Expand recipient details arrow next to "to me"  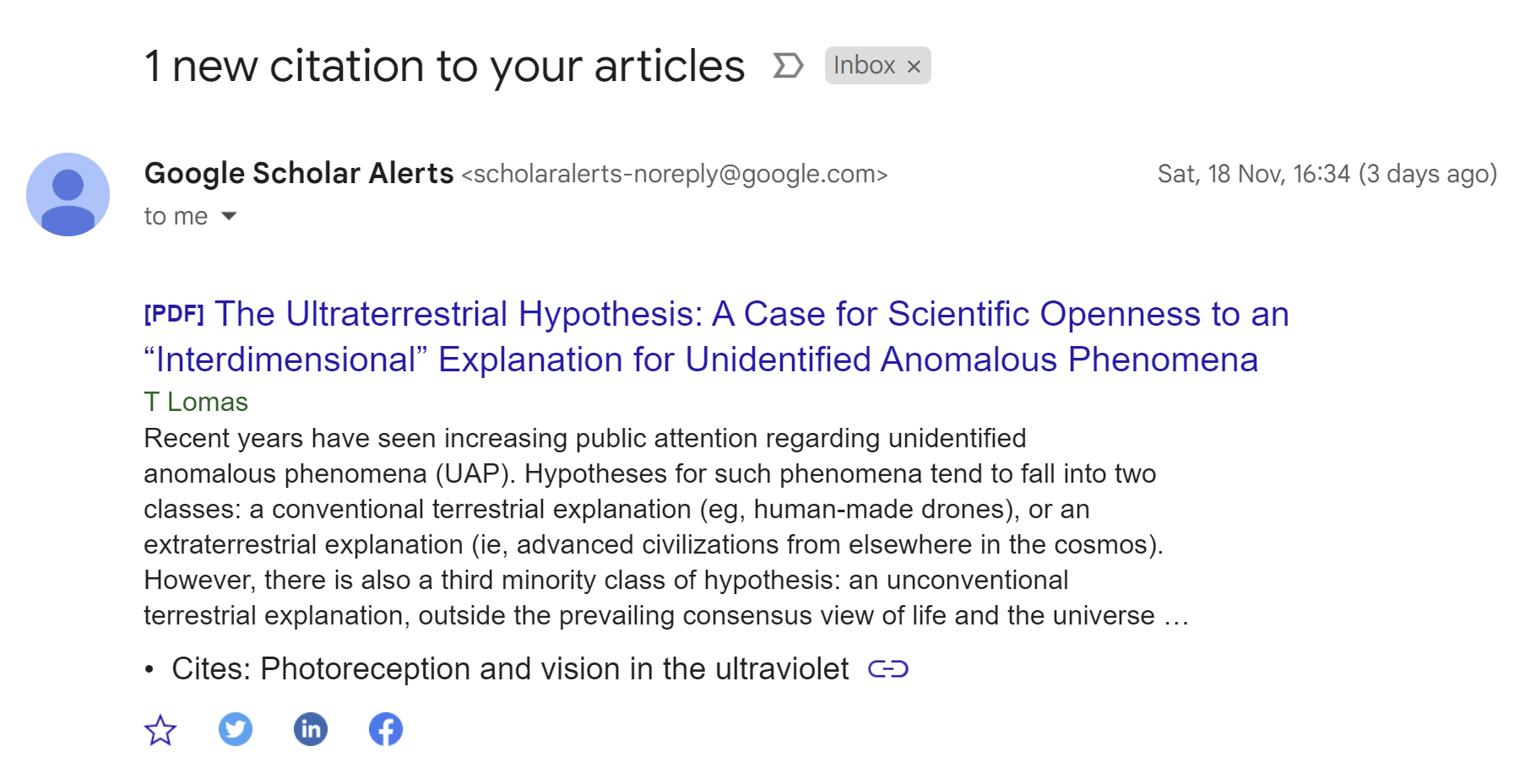click(229, 217)
